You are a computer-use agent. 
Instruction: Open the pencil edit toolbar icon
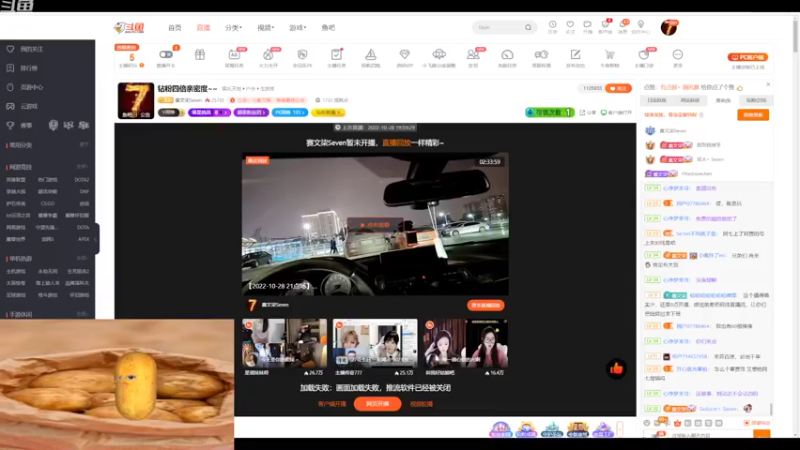point(576,55)
